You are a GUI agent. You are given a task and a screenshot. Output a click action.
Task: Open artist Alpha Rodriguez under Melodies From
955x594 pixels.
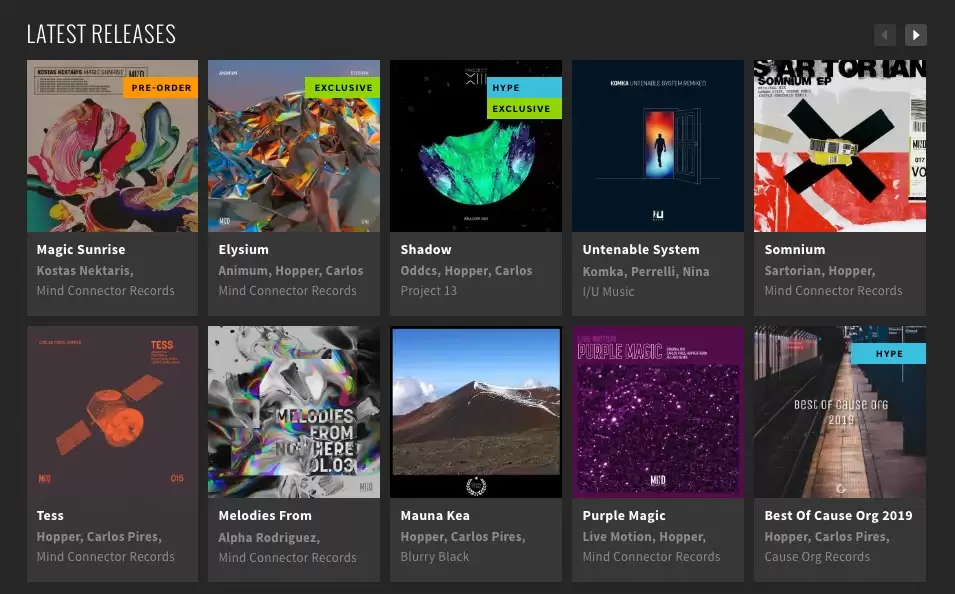coord(269,537)
